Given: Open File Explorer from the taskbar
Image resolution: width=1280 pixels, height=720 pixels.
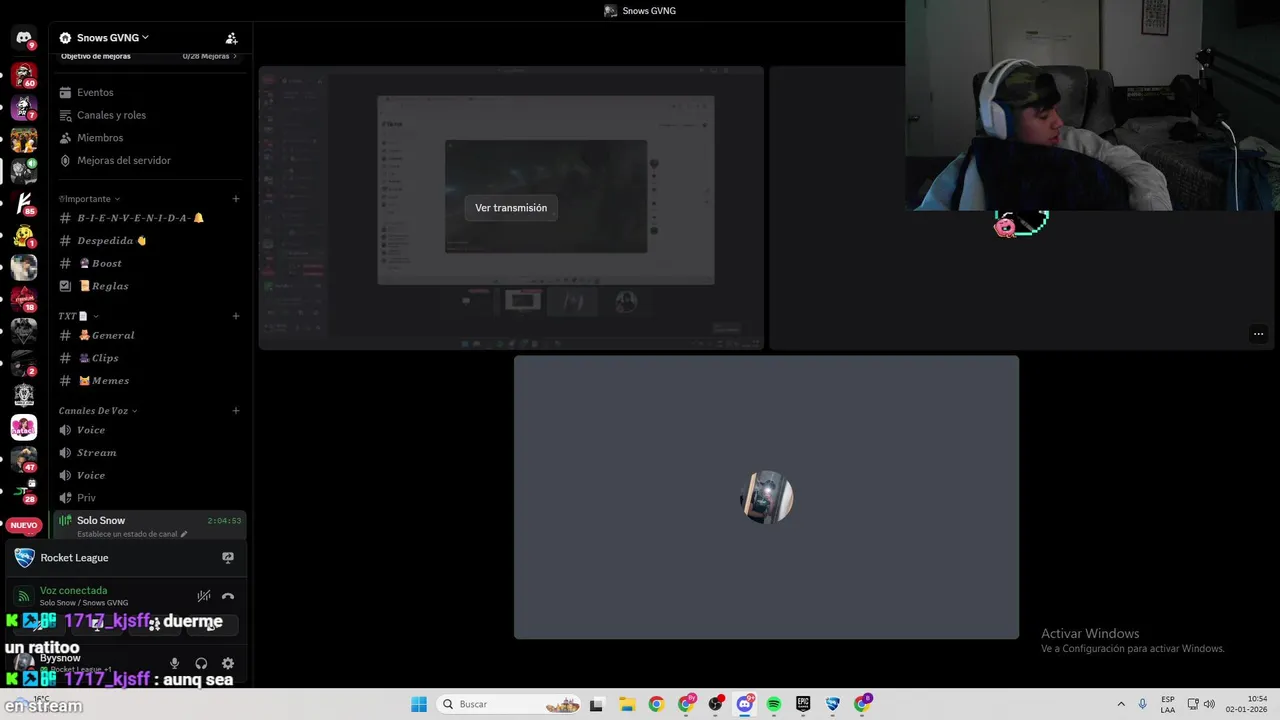Looking at the screenshot, I should 626,704.
